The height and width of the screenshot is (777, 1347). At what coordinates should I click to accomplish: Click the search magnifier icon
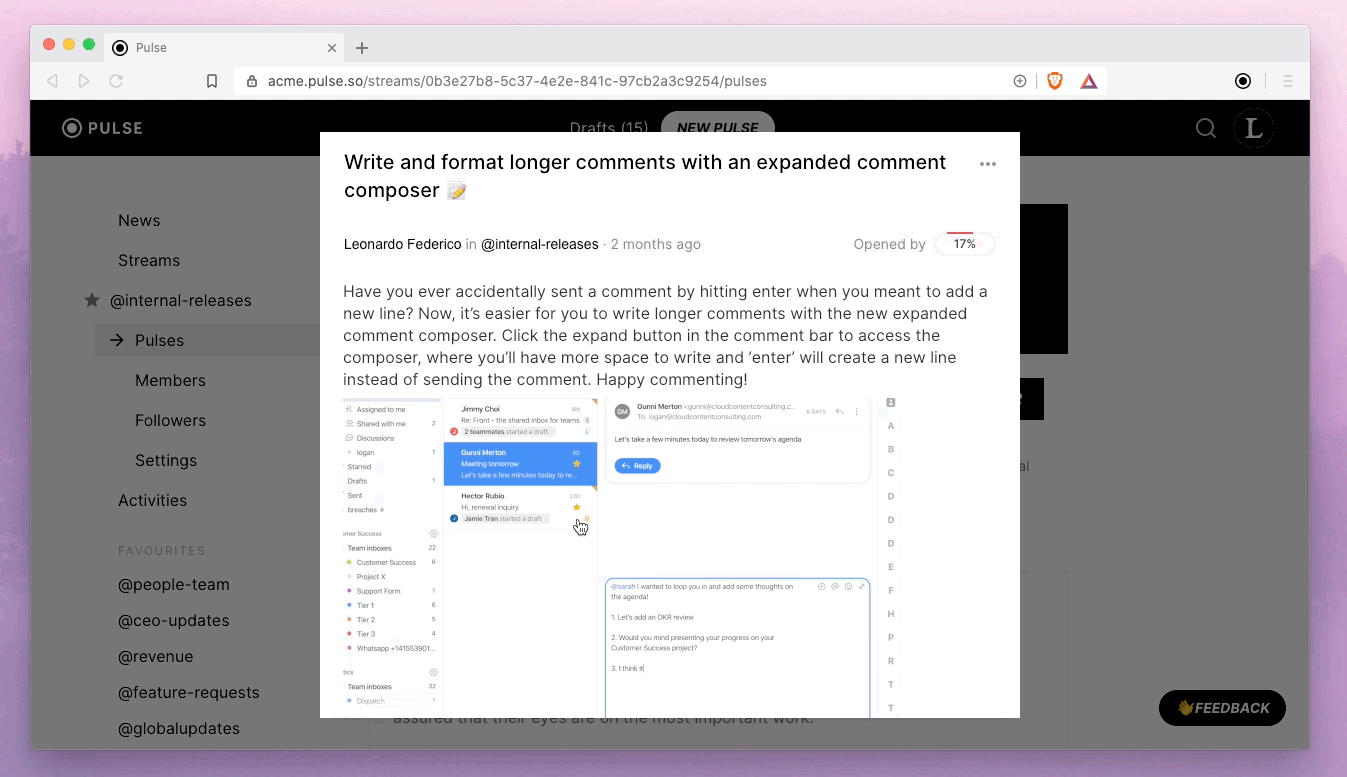point(1206,128)
